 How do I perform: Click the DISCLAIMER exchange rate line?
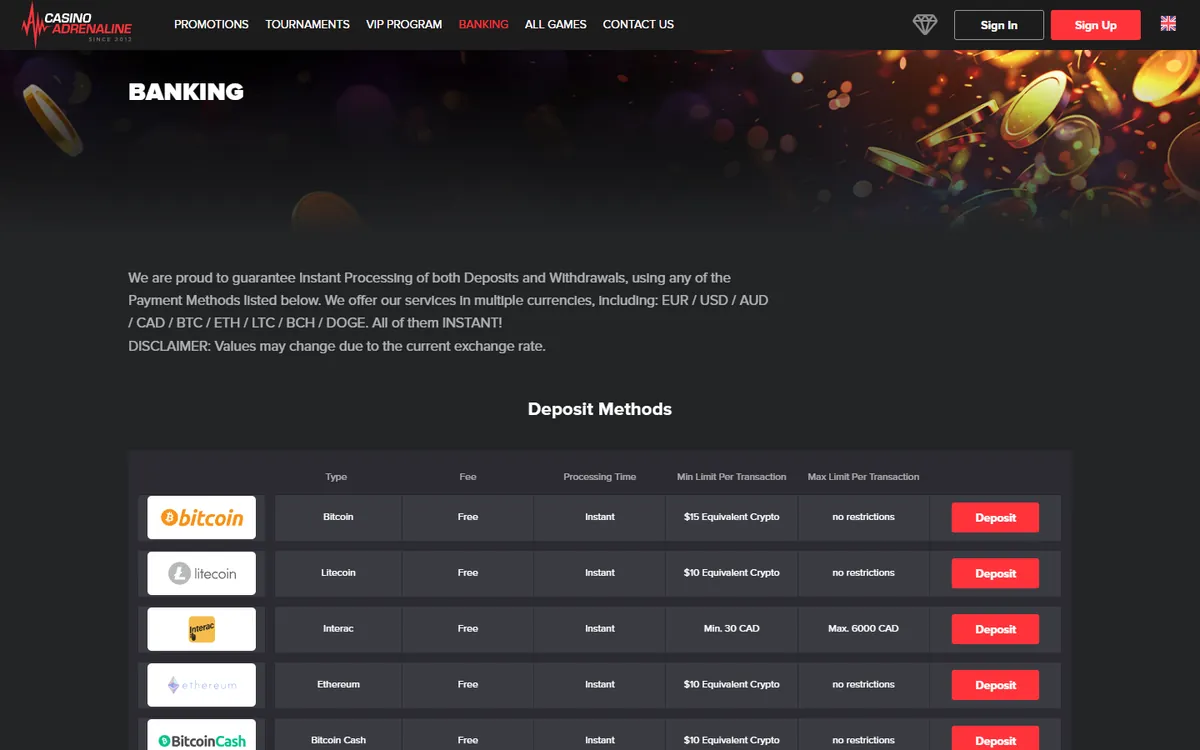pyautogui.click(x=337, y=347)
